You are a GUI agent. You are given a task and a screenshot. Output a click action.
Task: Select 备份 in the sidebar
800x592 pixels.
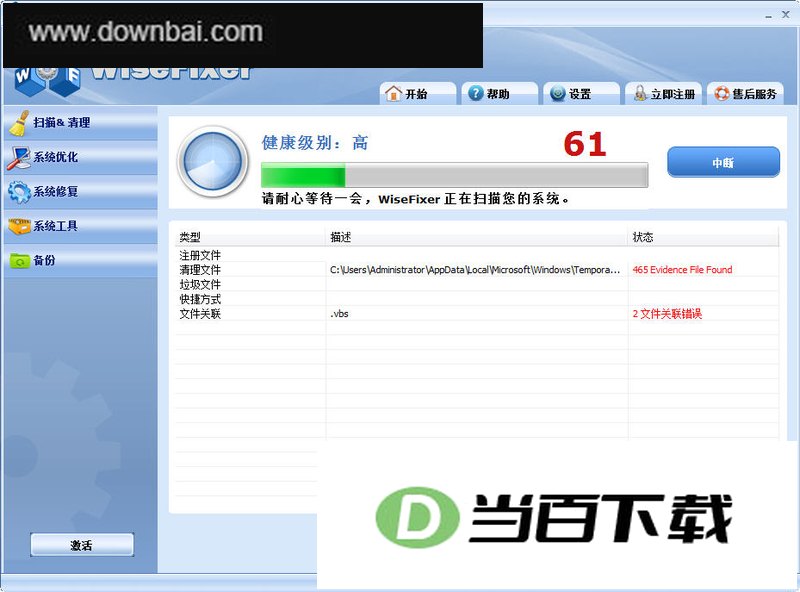81,260
